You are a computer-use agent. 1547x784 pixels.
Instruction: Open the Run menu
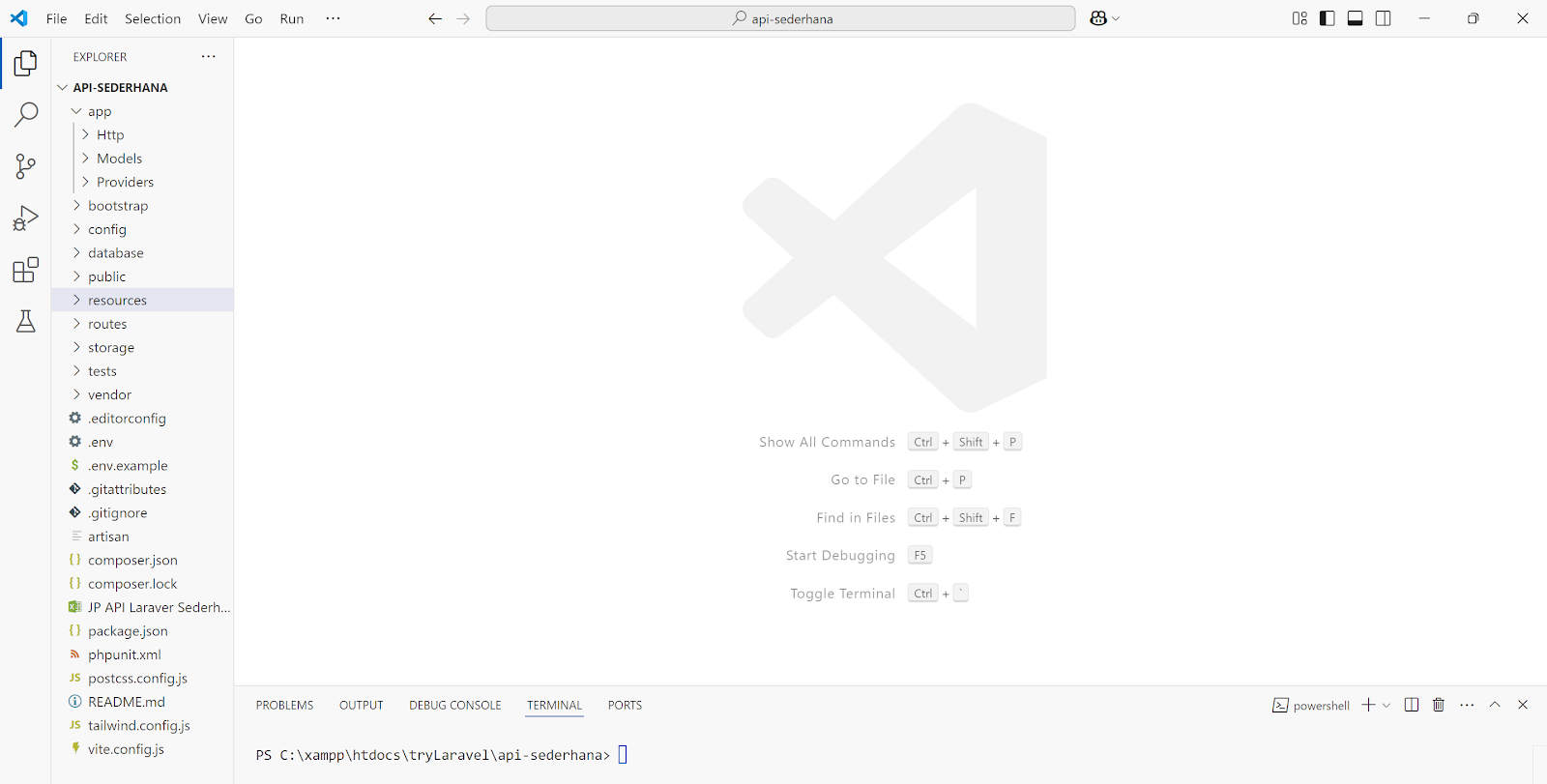(x=292, y=18)
